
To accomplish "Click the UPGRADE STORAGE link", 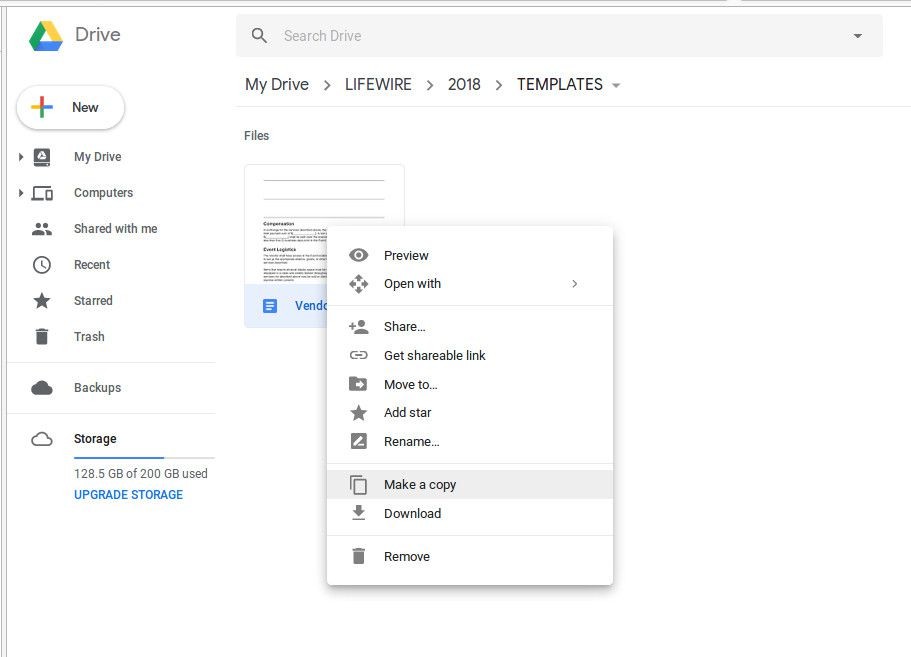I will click(128, 495).
